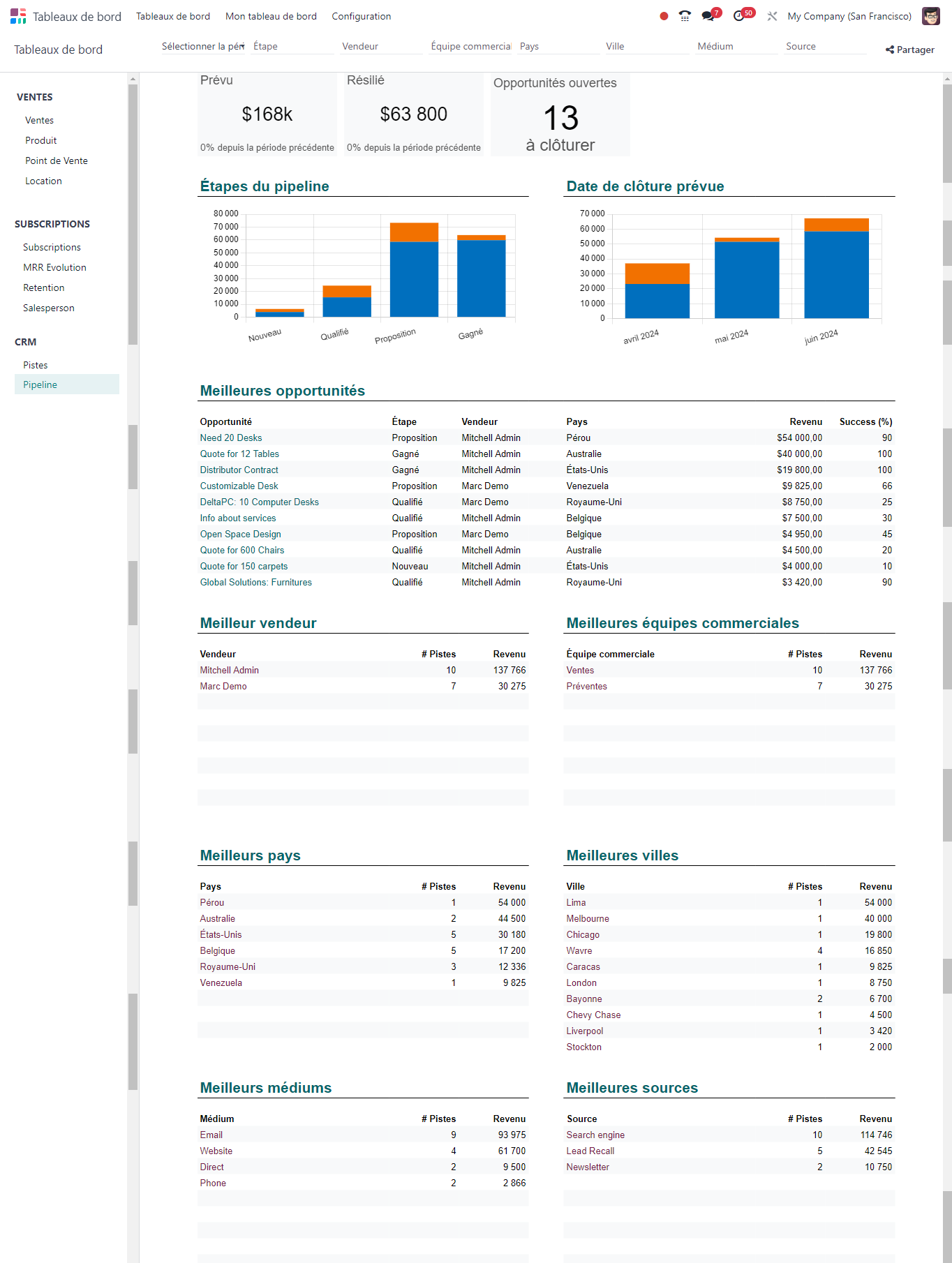Open the debug tools wrench icon
This screenshot has height=1263, width=952.
[x=772, y=16]
